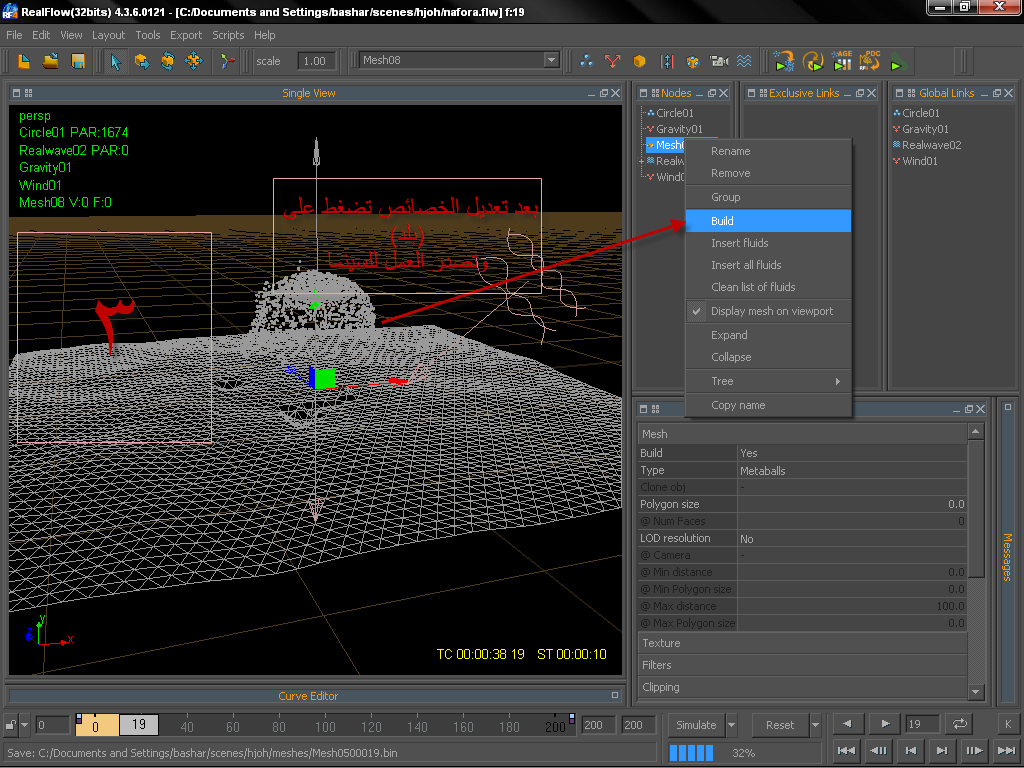The height and width of the screenshot is (768, 1024).
Task: Click the properties panel scrollbar down arrow
Action: pyautogui.click(x=975, y=692)
